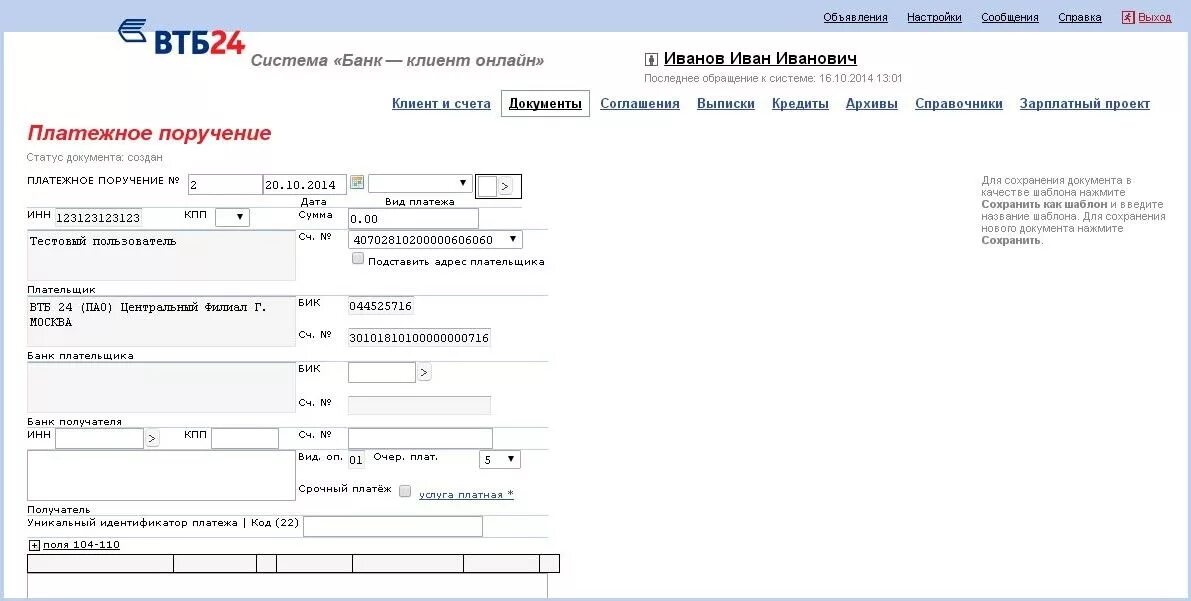
Task: Click the small box before the arrow button
Action: (x=487, y=186)
